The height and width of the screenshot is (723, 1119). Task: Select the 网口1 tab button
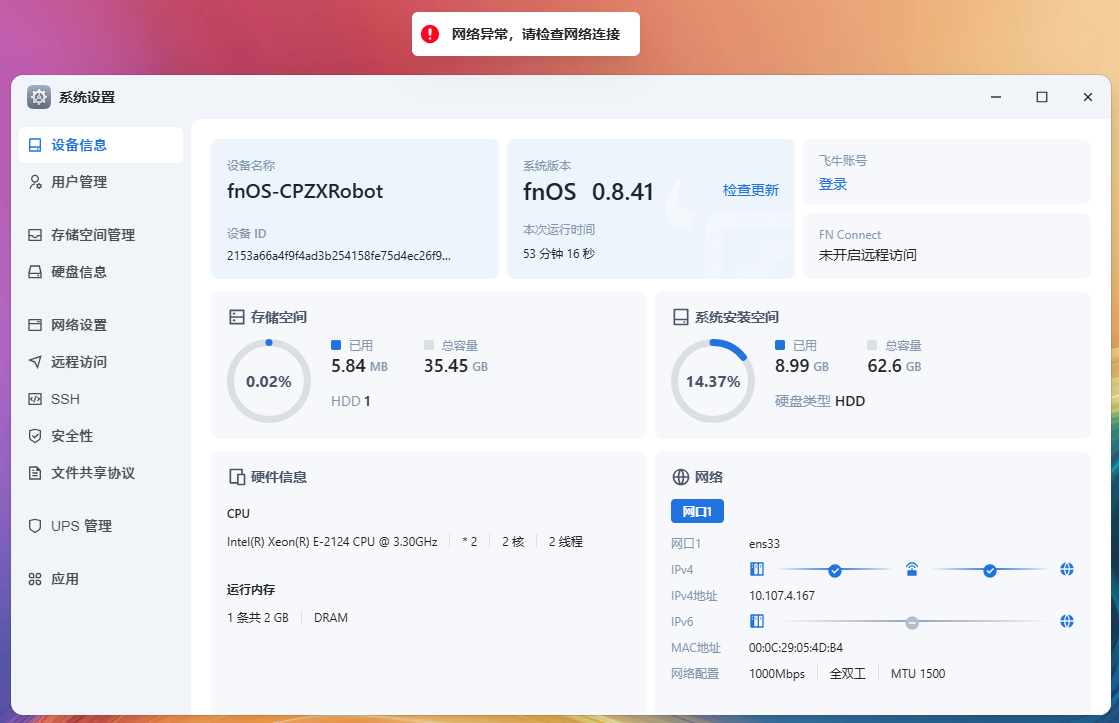697,511
